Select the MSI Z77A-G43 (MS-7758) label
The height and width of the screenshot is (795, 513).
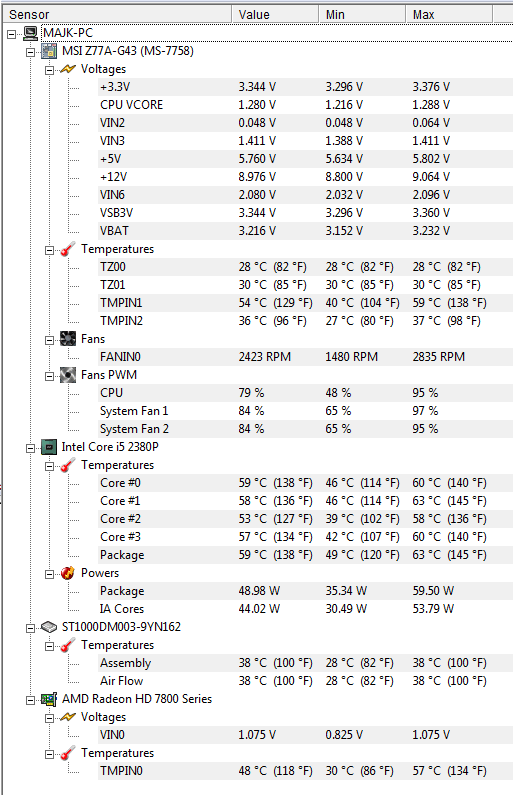[128, 51]
